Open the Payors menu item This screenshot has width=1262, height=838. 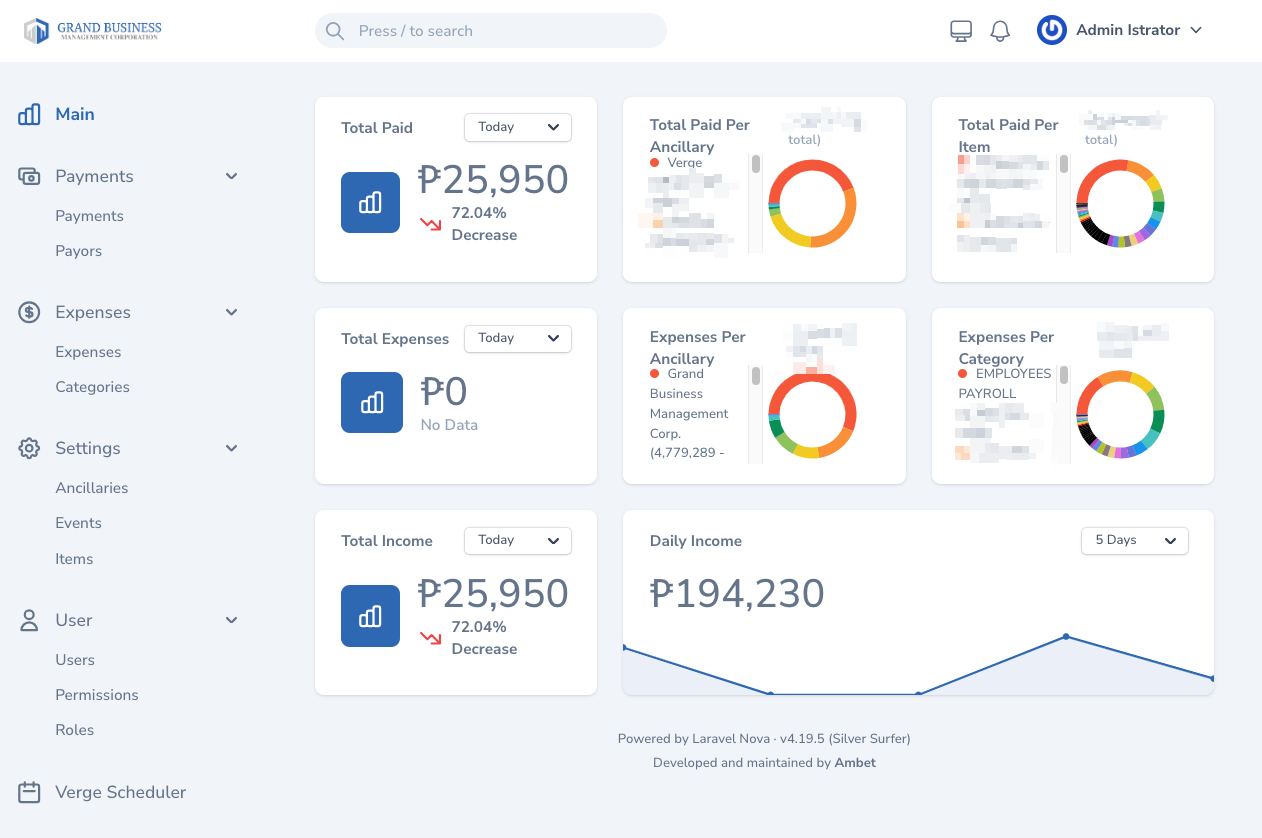(x=79, y=251)
